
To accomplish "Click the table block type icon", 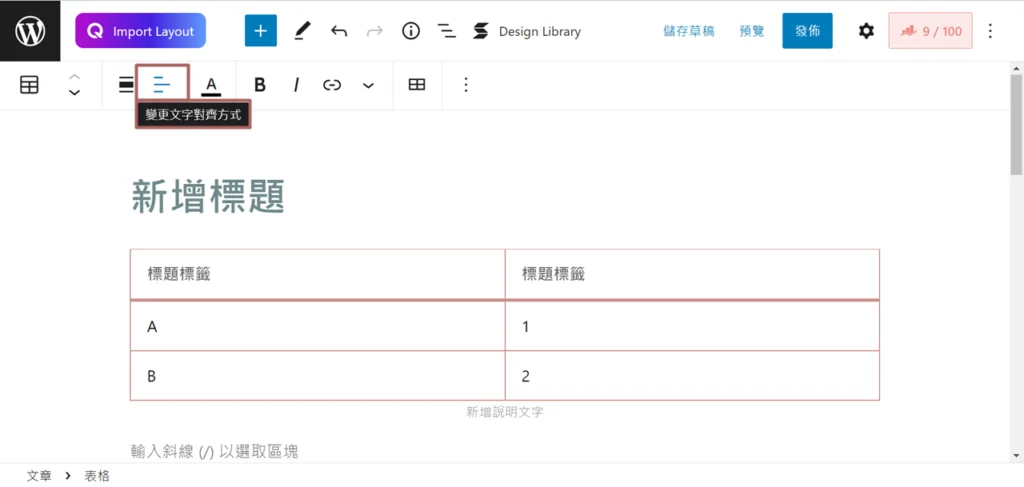I will coord(29,85).
